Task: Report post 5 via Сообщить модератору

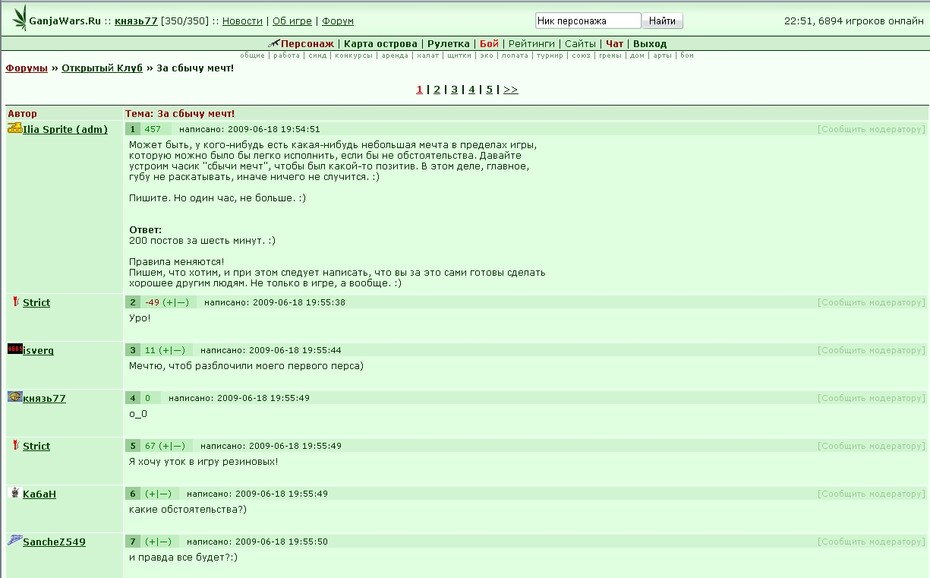Action: pyautogui.click(x=871, y=446)
